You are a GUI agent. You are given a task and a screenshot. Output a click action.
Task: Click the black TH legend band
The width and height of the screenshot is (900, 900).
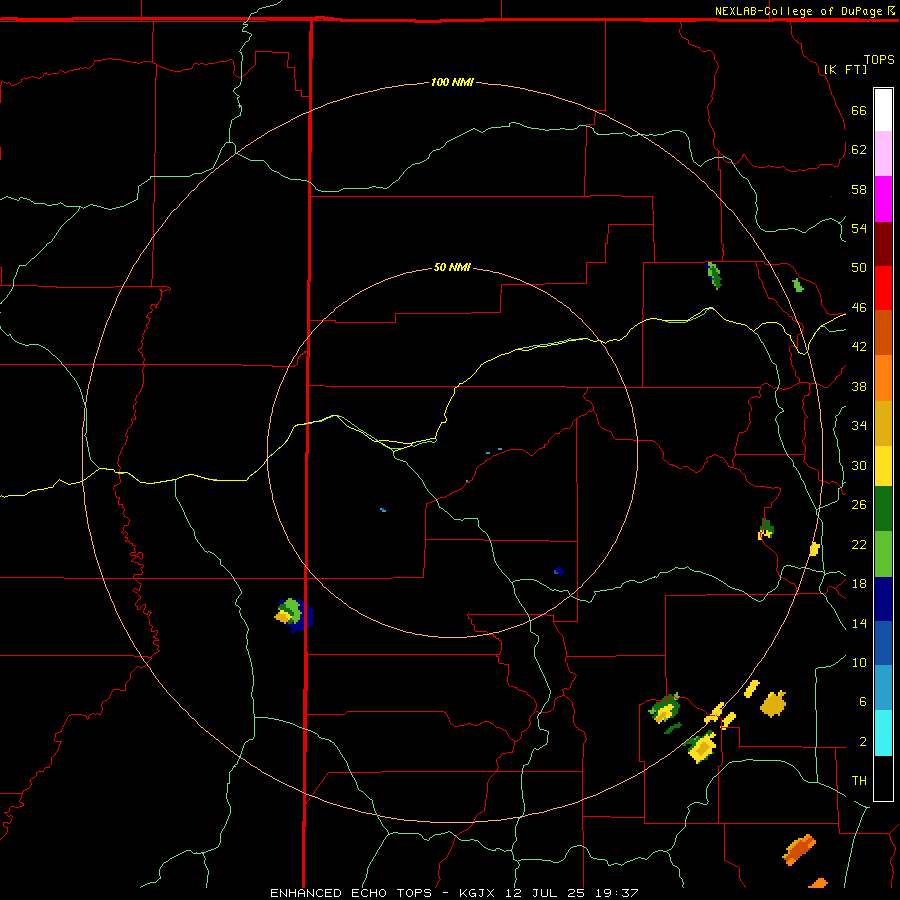coord(883,778)
